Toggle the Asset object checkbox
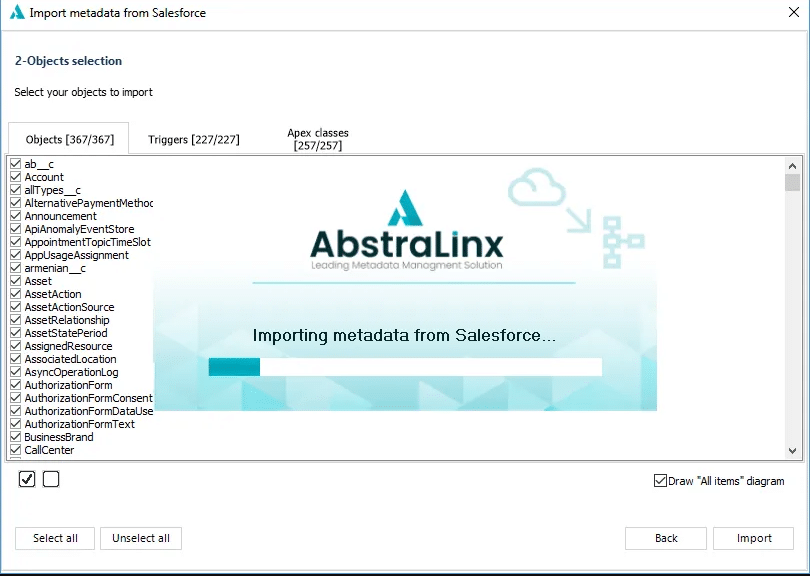 coord(16,281)
